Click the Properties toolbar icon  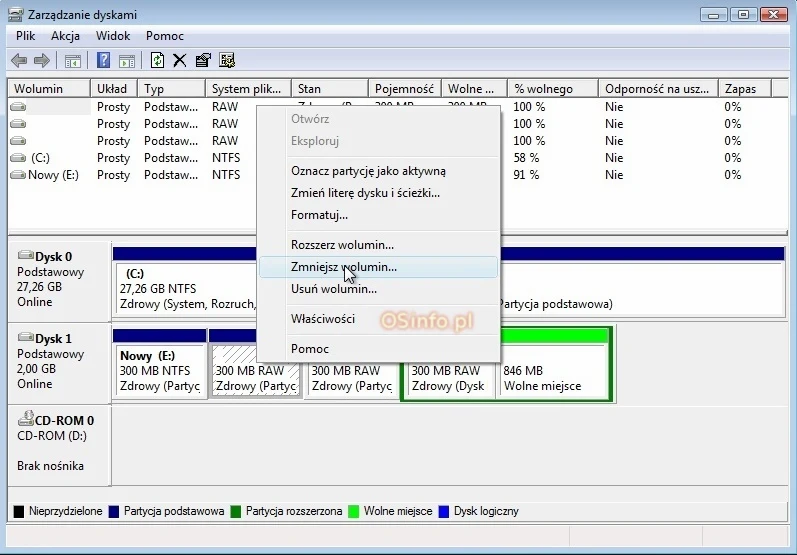coord(203,60)
